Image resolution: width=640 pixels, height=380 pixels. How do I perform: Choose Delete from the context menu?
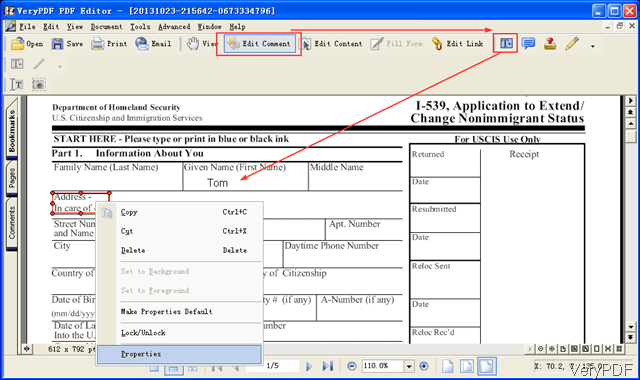click(x=180, y=250)
